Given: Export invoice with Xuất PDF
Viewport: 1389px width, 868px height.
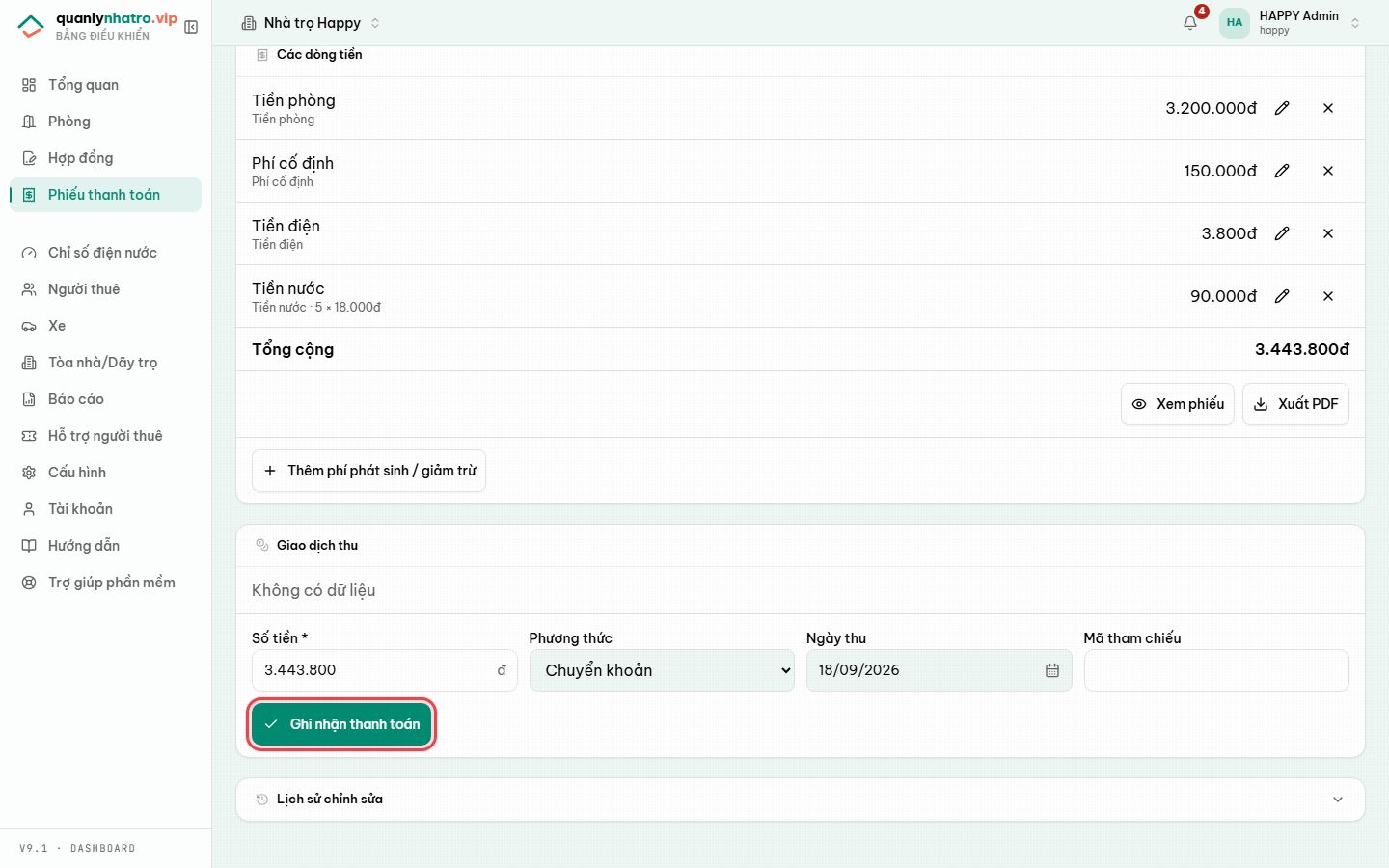Looking at the screenshot, I should 1296,404.
